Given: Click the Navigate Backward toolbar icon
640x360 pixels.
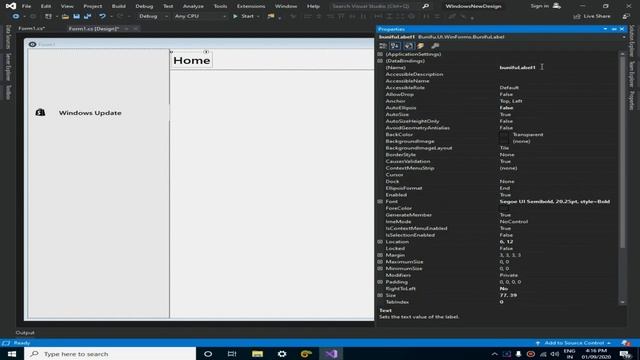Looking at the screenshot, I should [16, 16].
